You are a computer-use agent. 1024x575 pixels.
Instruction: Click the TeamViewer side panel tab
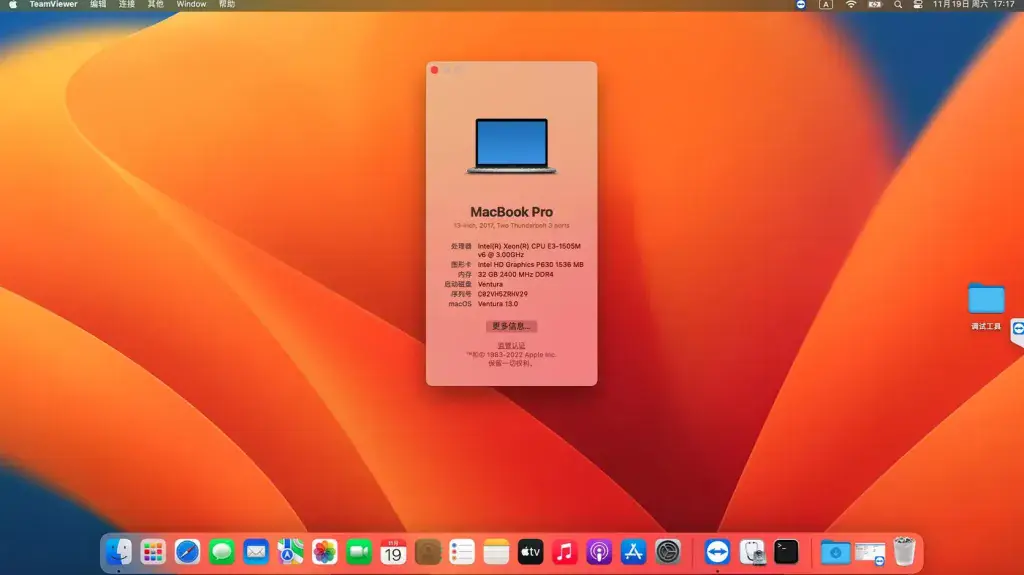(1017, 331)
